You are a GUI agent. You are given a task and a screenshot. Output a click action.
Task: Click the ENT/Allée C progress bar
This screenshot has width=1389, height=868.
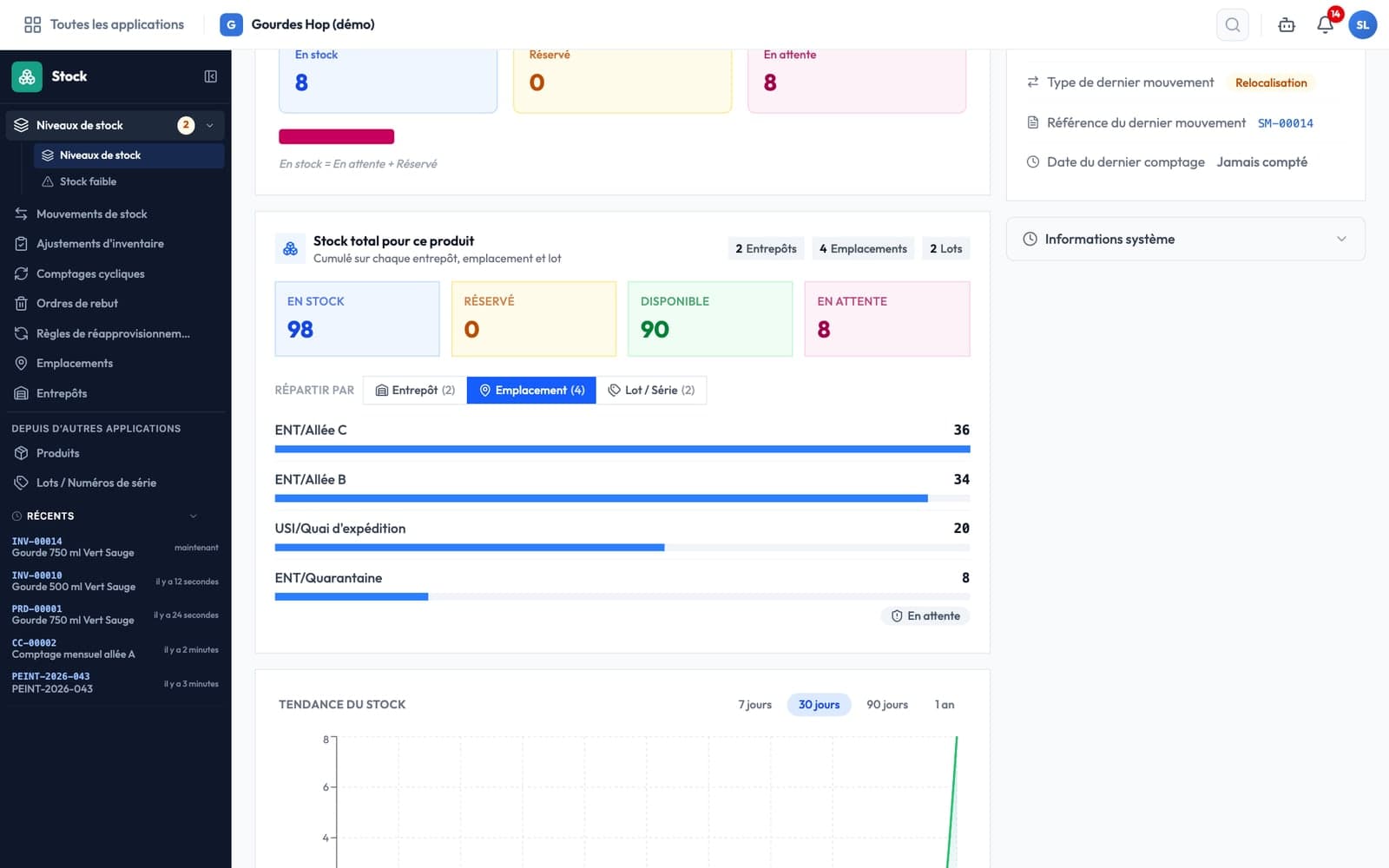click(622, 450)
